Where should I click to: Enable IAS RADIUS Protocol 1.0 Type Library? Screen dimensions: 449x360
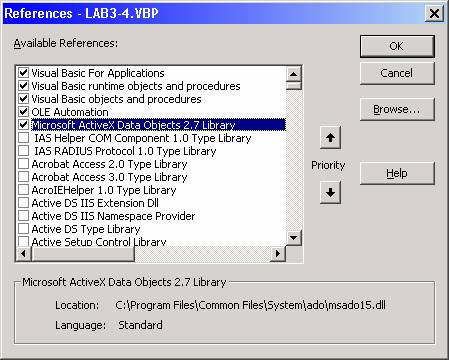pyautogui.click(x=23, y=151)
